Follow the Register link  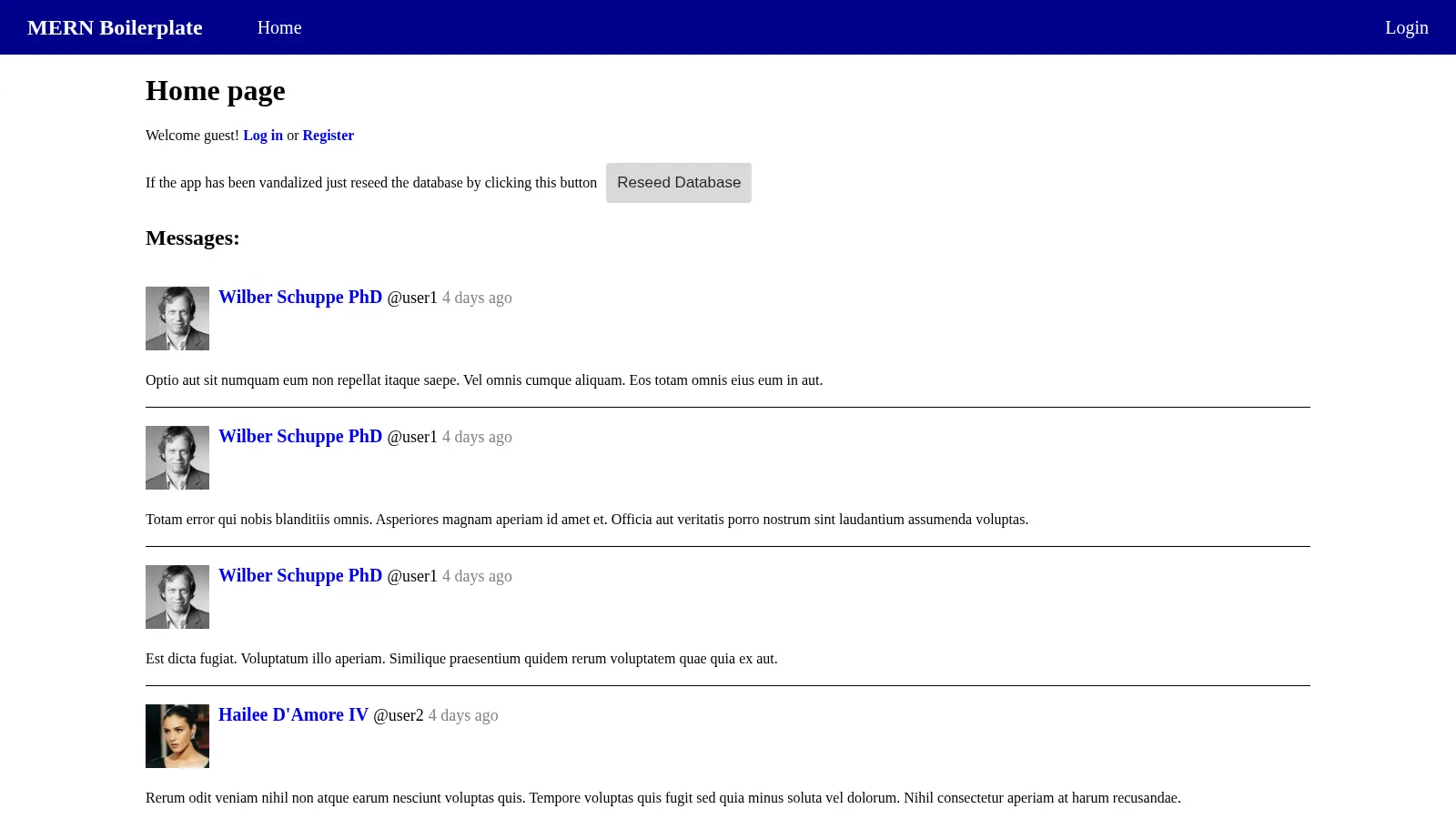[x=328, y=136]
